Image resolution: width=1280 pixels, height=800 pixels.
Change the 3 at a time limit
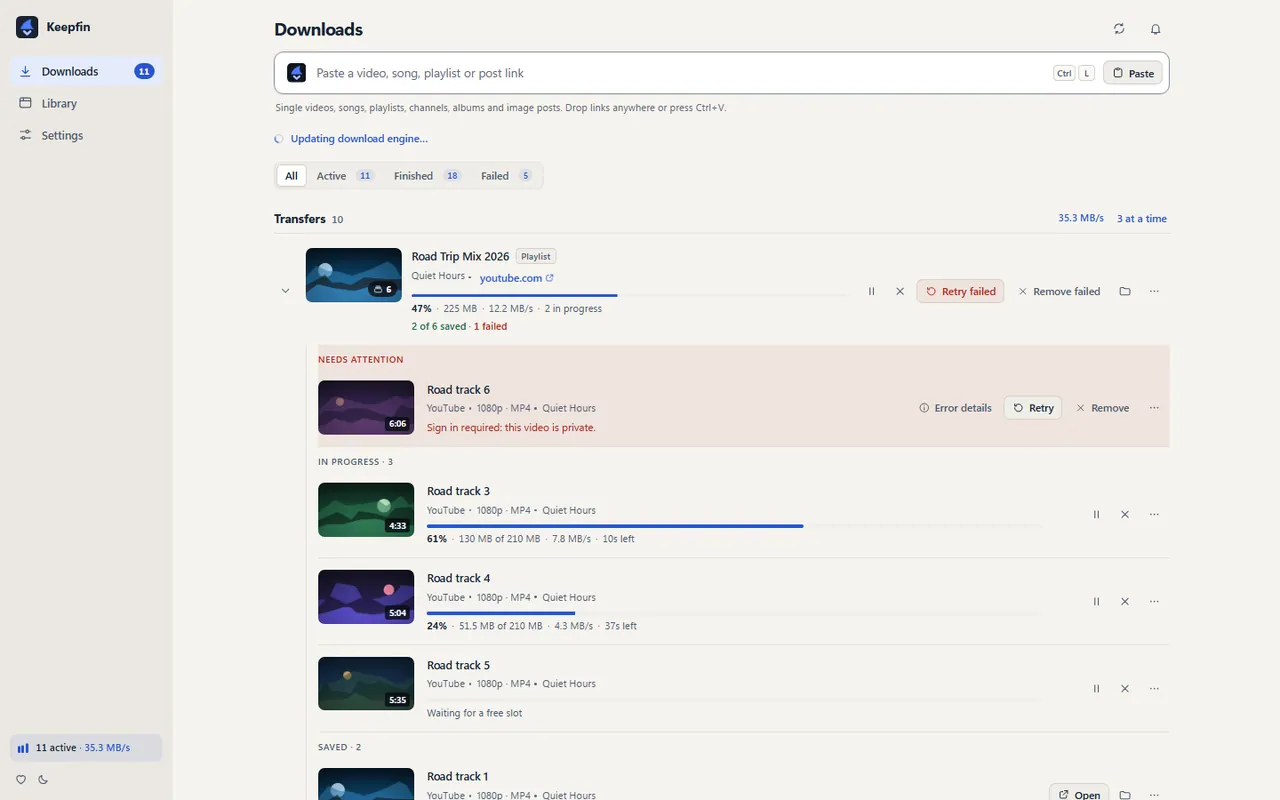1142,218
